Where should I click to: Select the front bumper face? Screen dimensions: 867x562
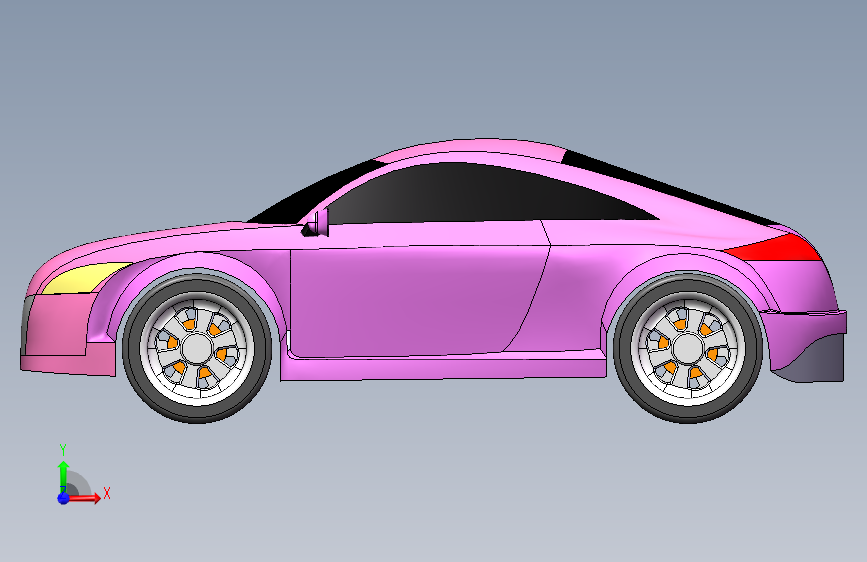[58, 326]
